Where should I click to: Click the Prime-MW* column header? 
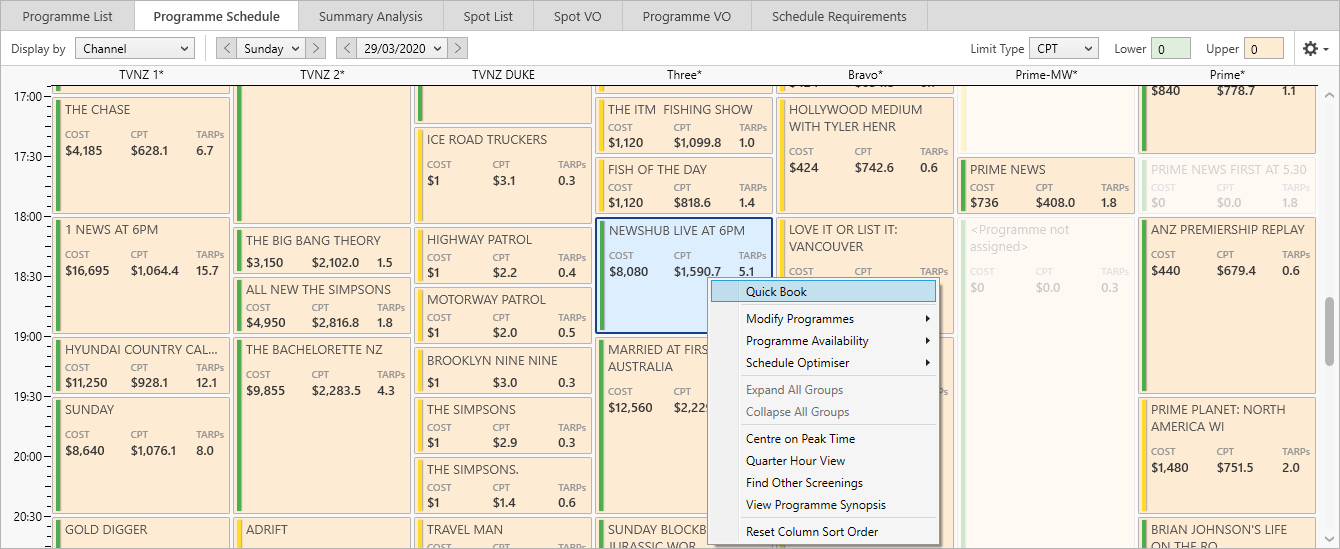tap(1046, 75)
